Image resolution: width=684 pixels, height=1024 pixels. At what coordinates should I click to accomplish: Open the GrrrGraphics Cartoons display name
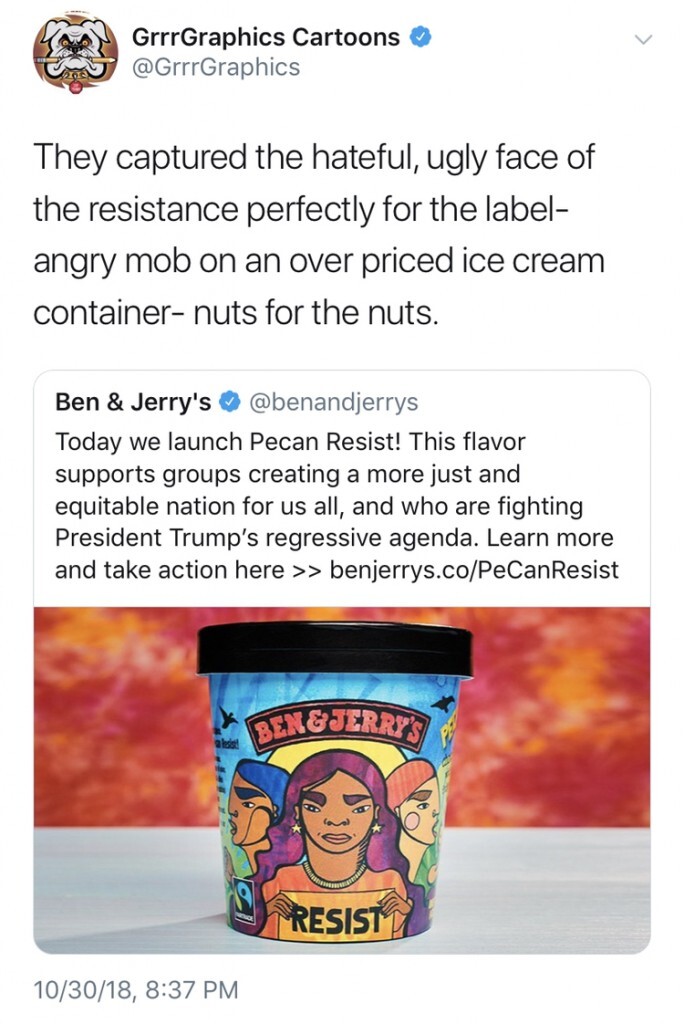pos(266,38)
